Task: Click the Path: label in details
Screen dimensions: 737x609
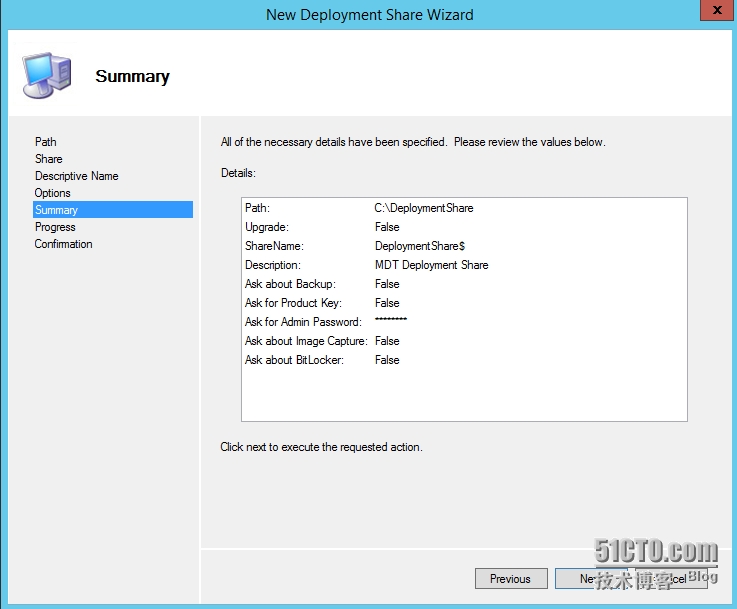Action: [257, 208]
